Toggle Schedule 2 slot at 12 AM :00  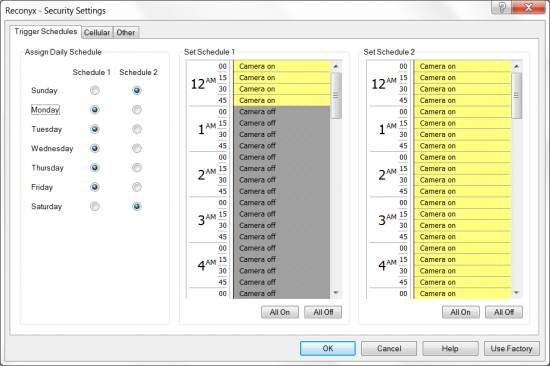point(462,66)
